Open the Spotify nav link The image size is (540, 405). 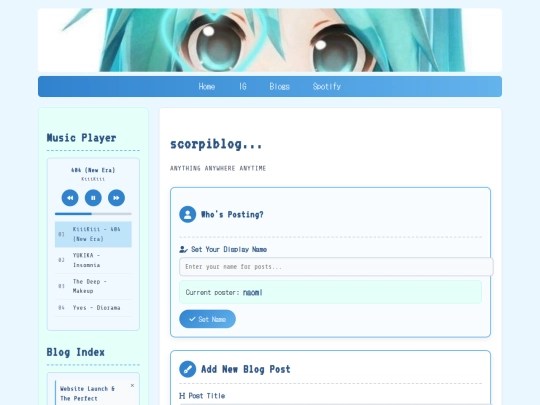(327, 86)
